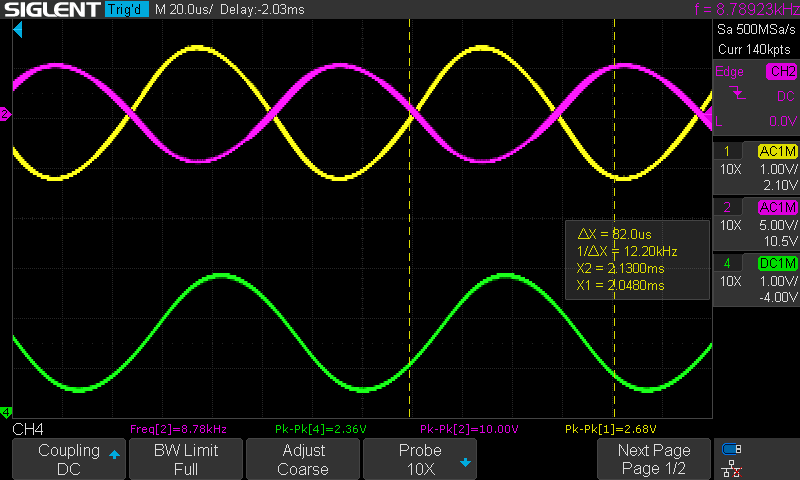
Task: Click the X1 vertical cursor line
Action: coord(410,219)
